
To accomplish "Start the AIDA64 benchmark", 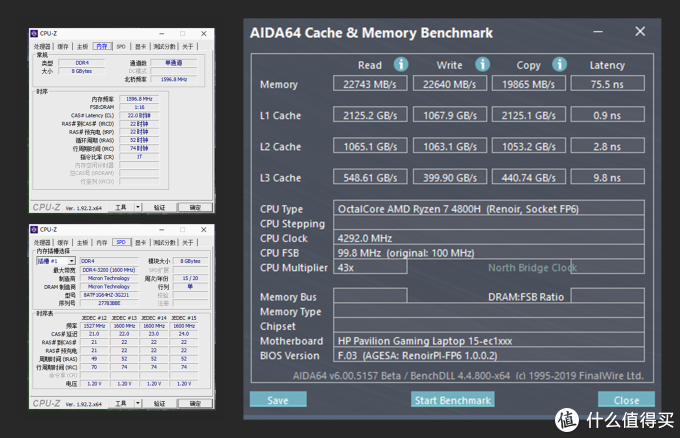I will tap(452, 399).
